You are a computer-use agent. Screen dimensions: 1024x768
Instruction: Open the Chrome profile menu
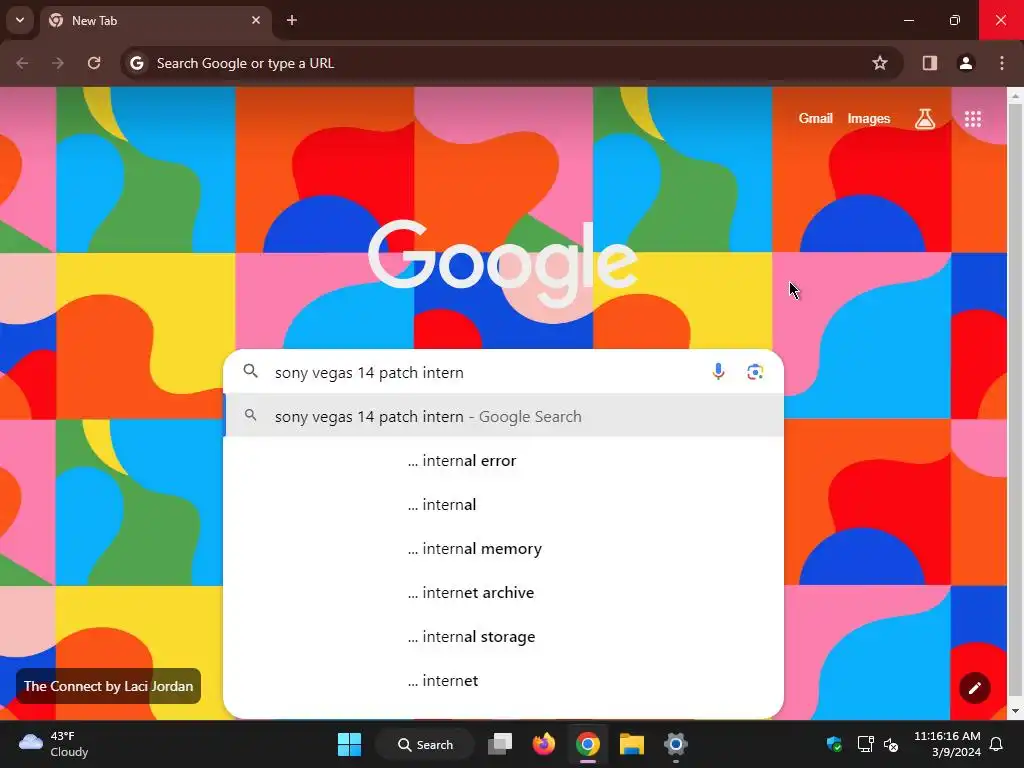tap(966, 63)
